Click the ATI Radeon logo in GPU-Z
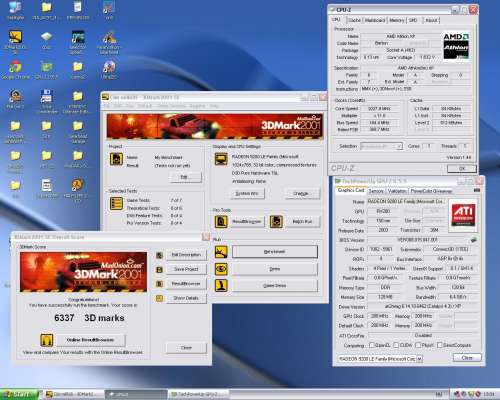 coord(463,215)
